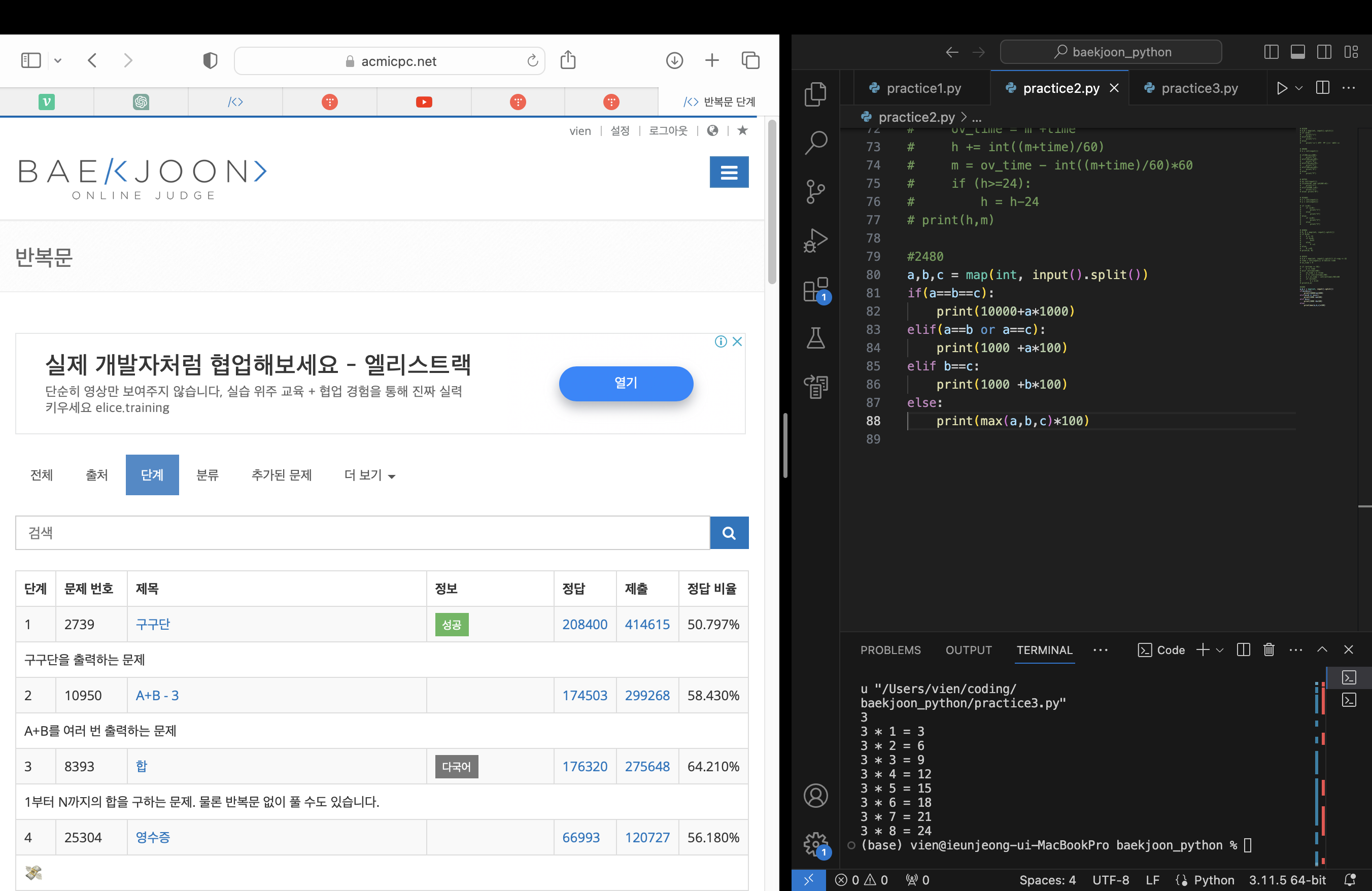Open the Testing flask icon
The image size is (1372, 891).
tap(815, 338)
